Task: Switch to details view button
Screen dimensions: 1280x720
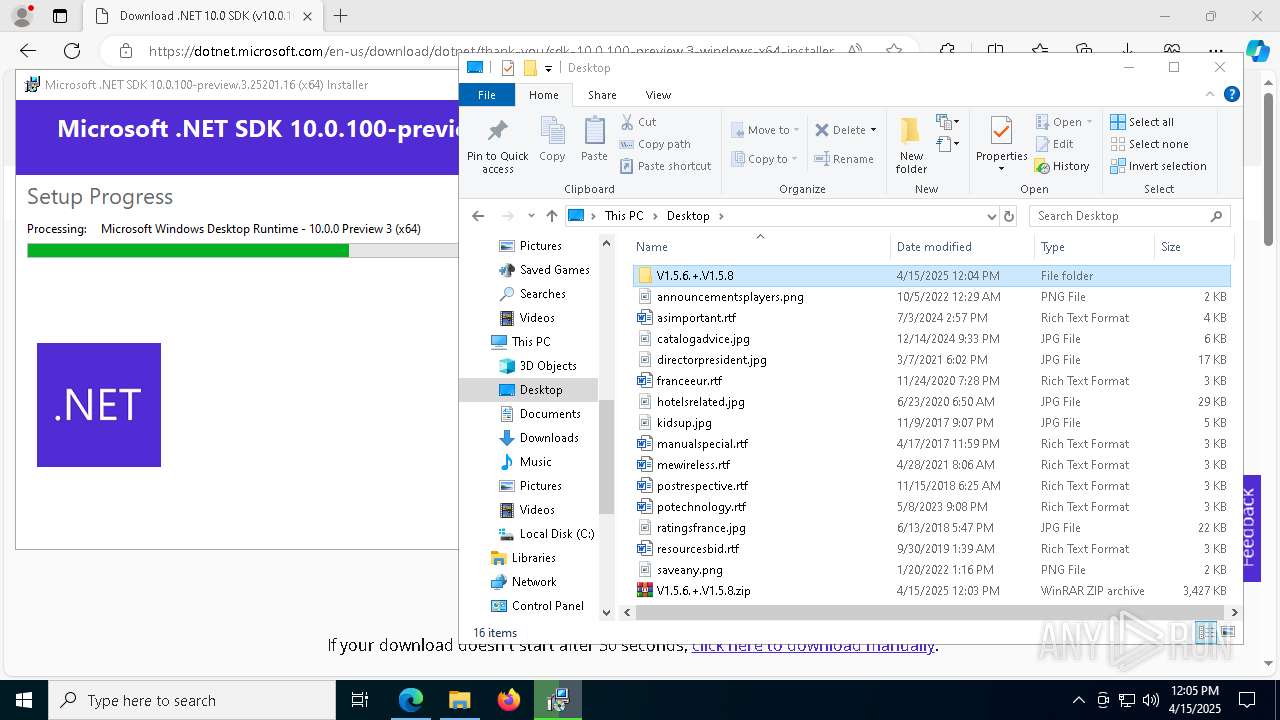Action: click(x=1206, y=632)
